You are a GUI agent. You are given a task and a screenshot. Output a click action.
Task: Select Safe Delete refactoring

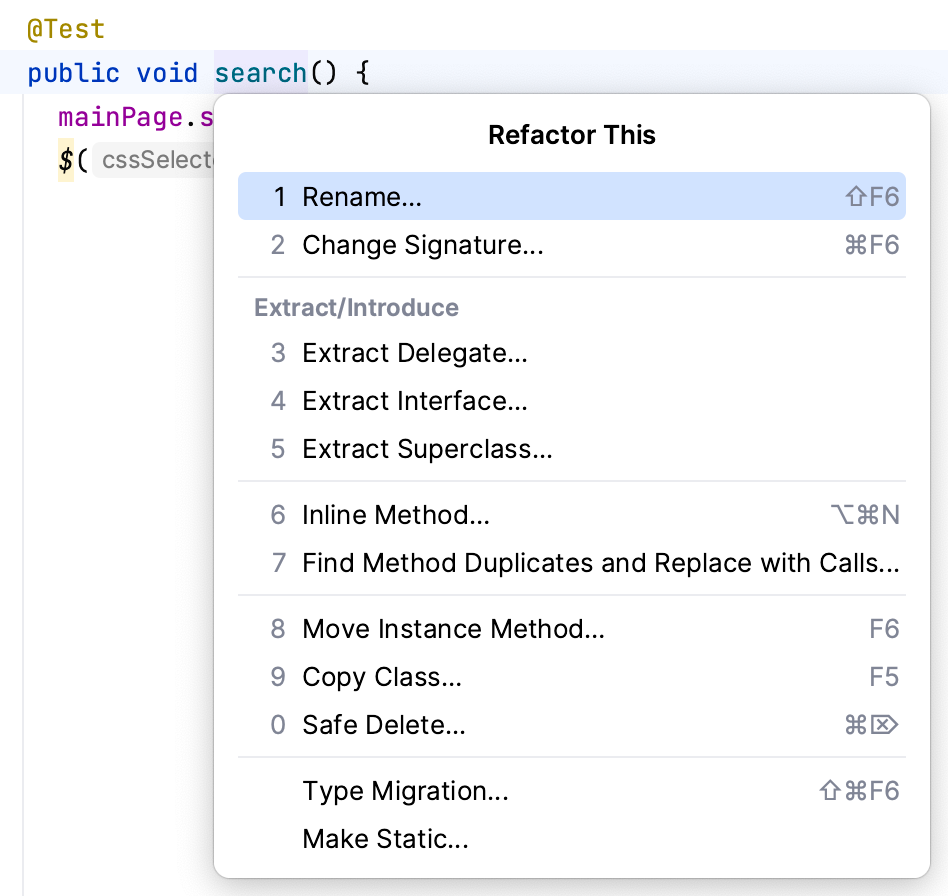384,725
